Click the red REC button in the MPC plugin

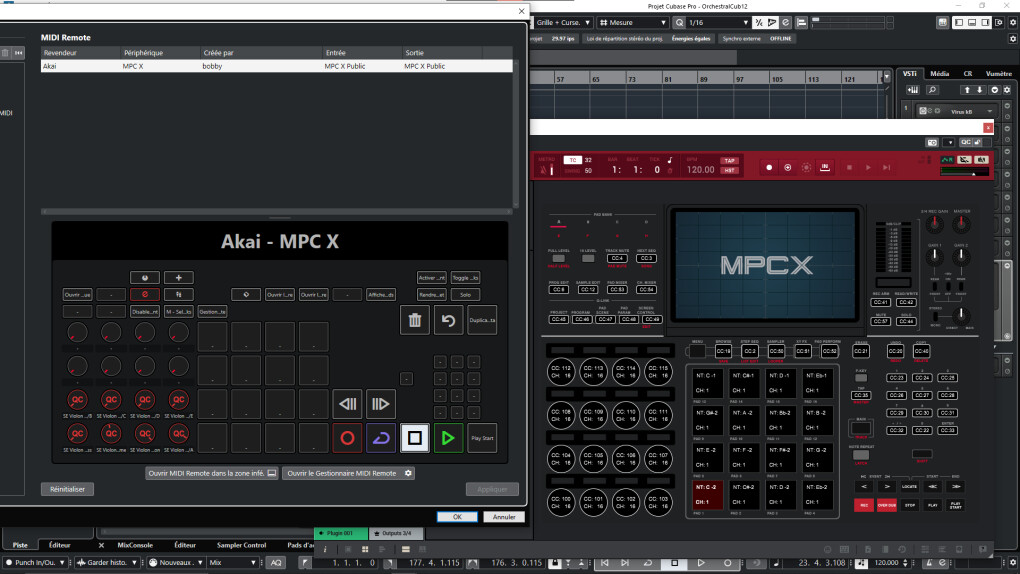click(864, 505)
